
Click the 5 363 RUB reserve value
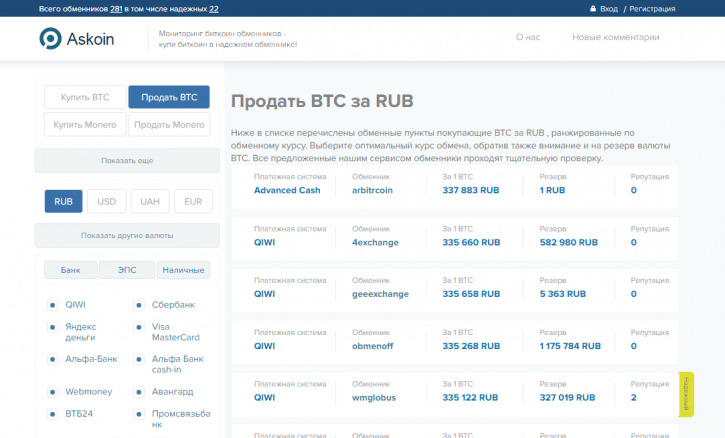[x=563, y=294]
